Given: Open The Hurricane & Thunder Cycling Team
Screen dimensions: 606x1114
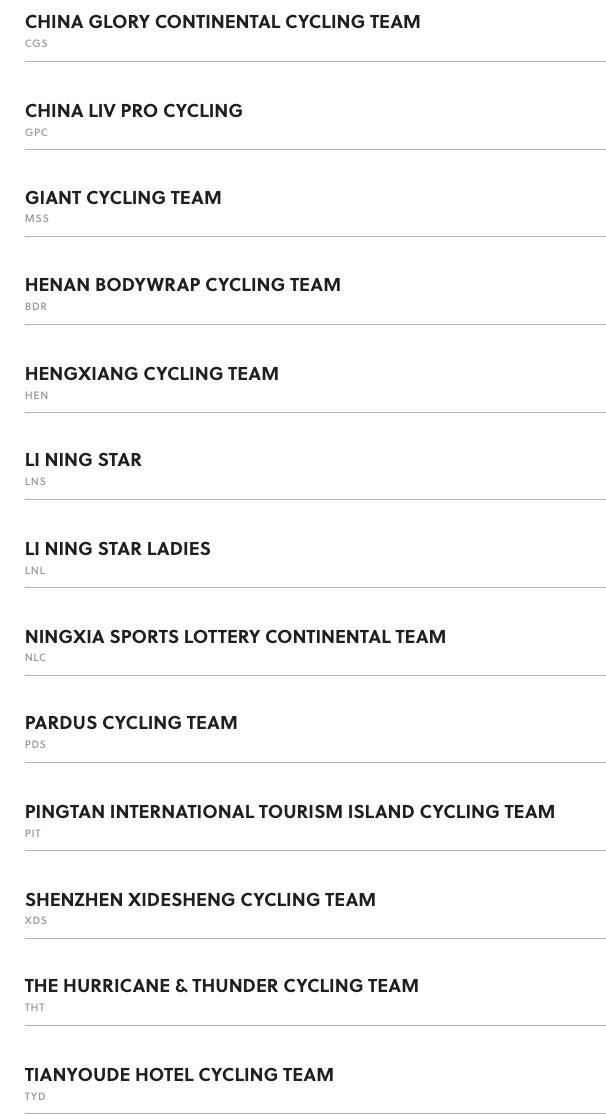Looking at the screenshot, I should point(222,986).
